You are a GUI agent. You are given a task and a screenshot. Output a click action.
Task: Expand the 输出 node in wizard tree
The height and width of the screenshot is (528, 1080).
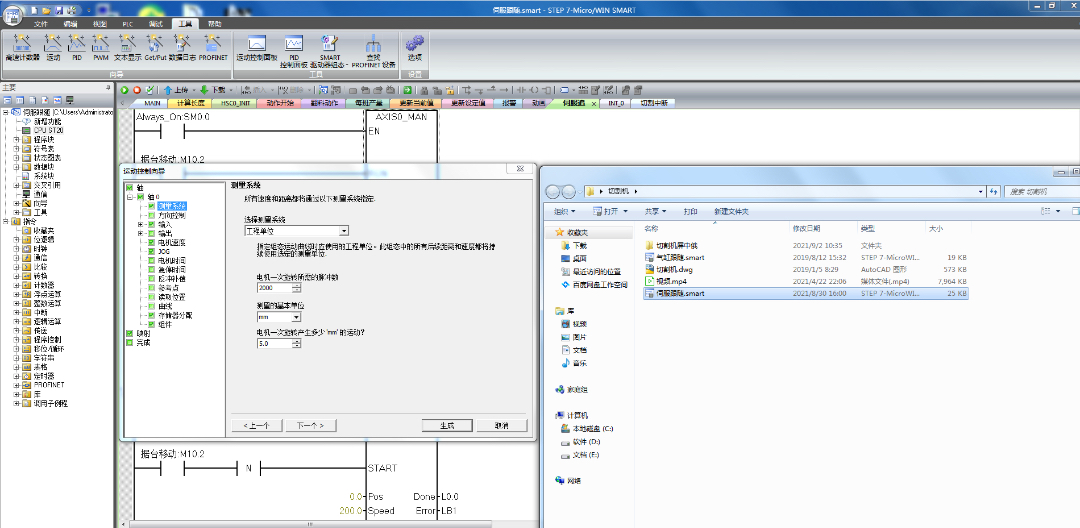coord(141,233)
